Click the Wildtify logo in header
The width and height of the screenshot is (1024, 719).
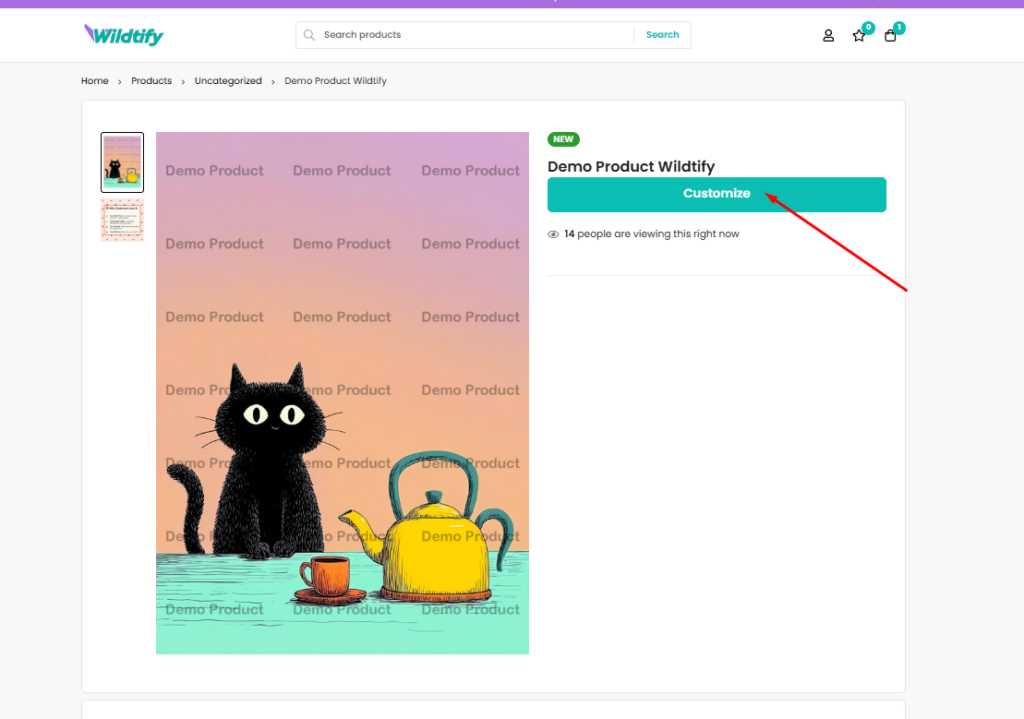(x=124, y=35)
